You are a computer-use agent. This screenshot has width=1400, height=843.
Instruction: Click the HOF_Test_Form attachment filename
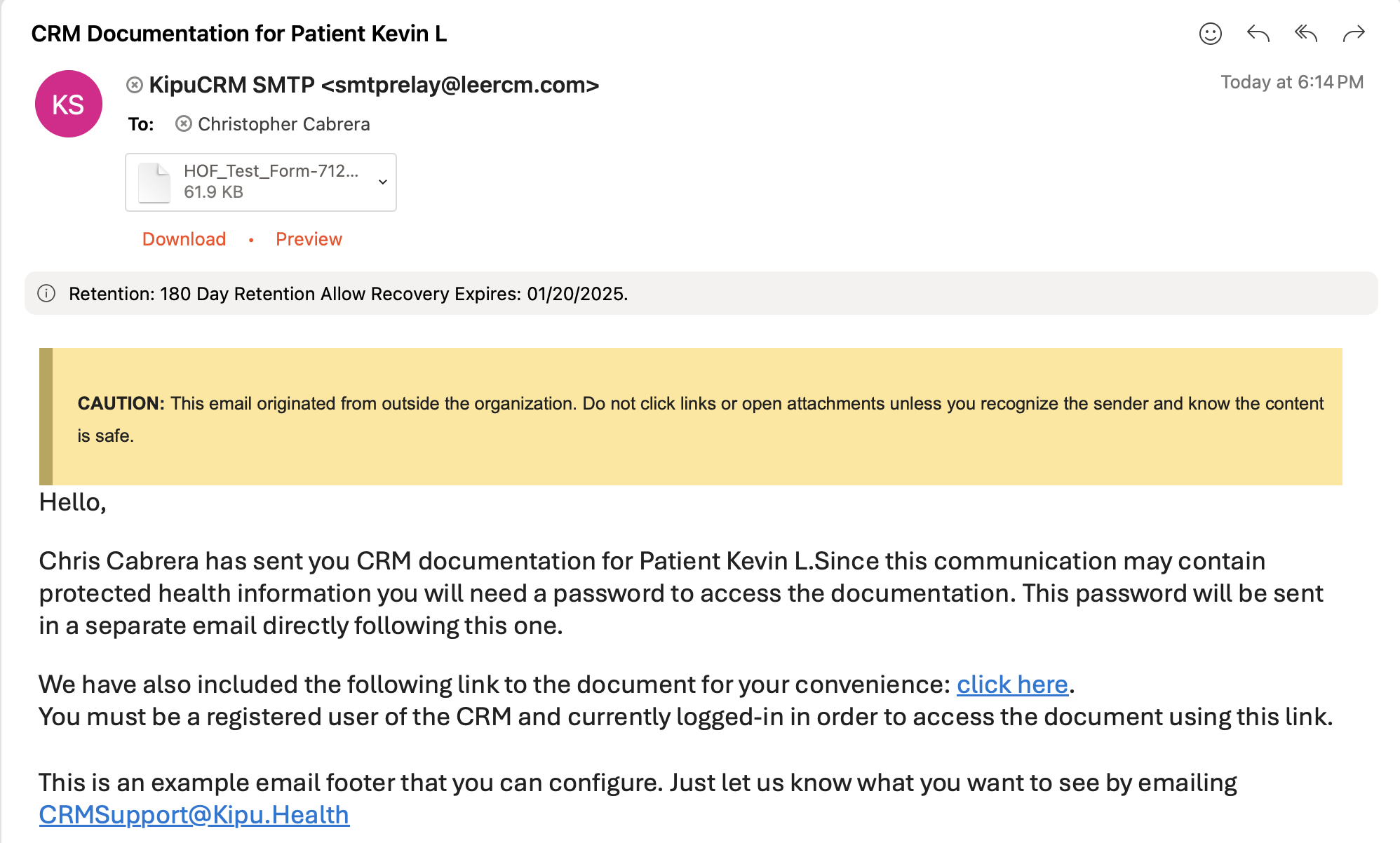(271, 171)
